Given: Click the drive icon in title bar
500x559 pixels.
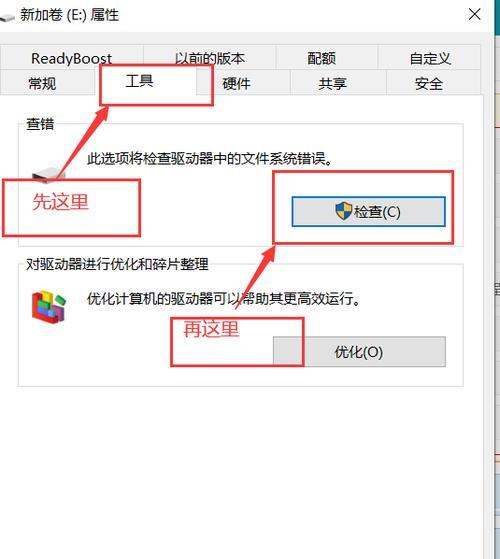Looking at the screenshot, I should tap(7, 17).
